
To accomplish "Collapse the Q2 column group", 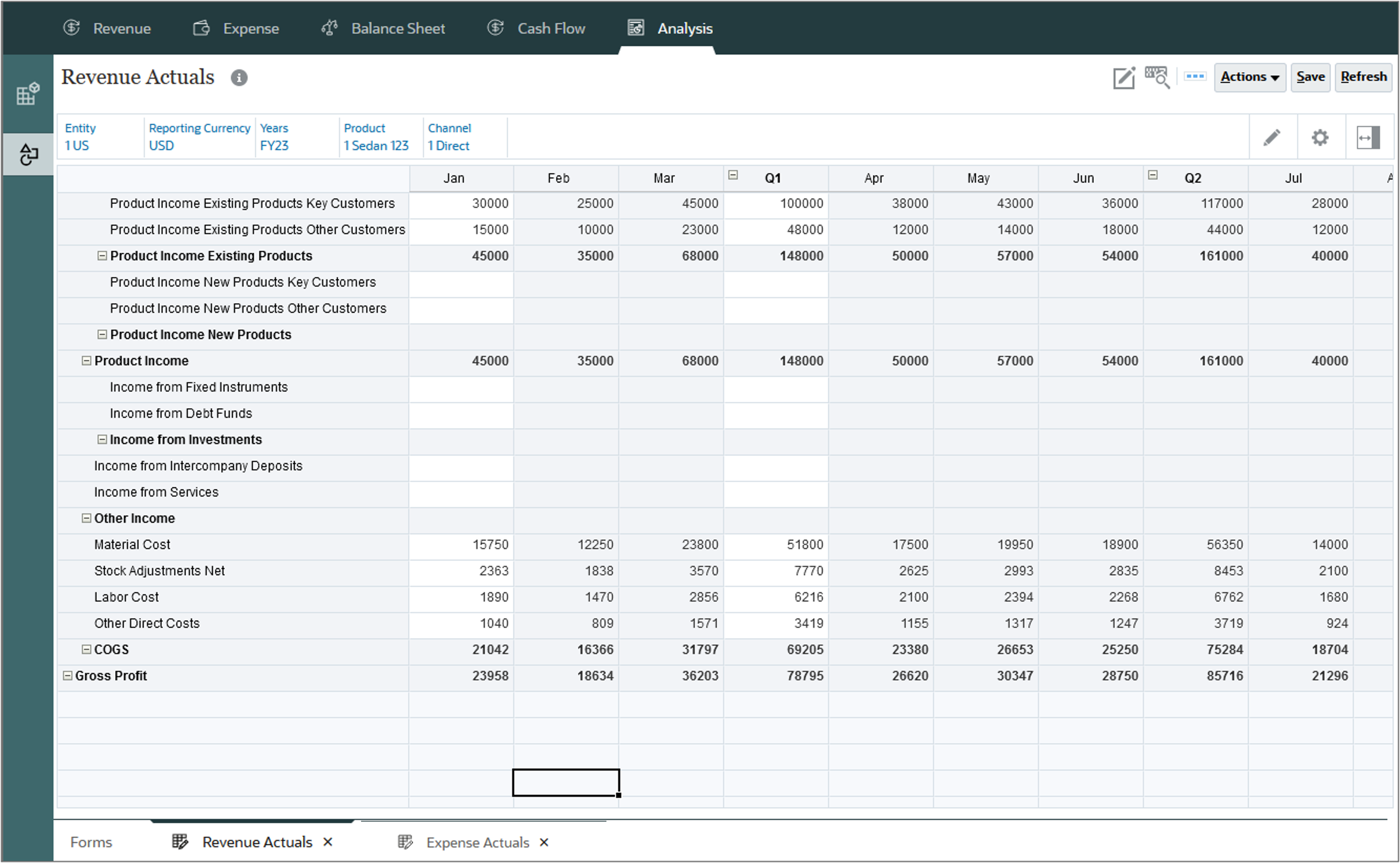I will coord(1153,175).
